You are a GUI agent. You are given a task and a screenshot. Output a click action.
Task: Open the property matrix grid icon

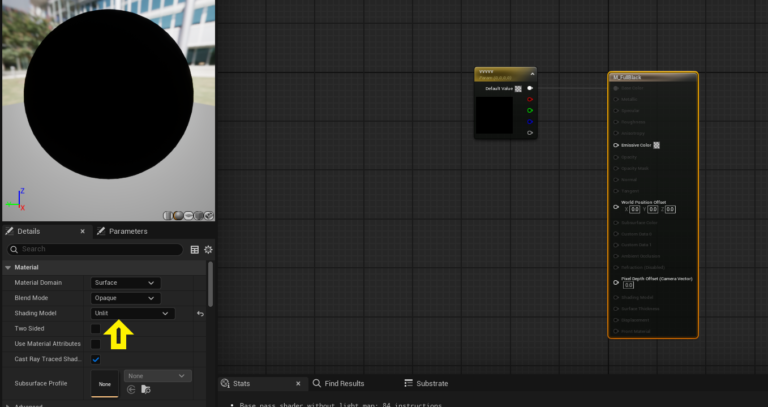coord(194,249)
